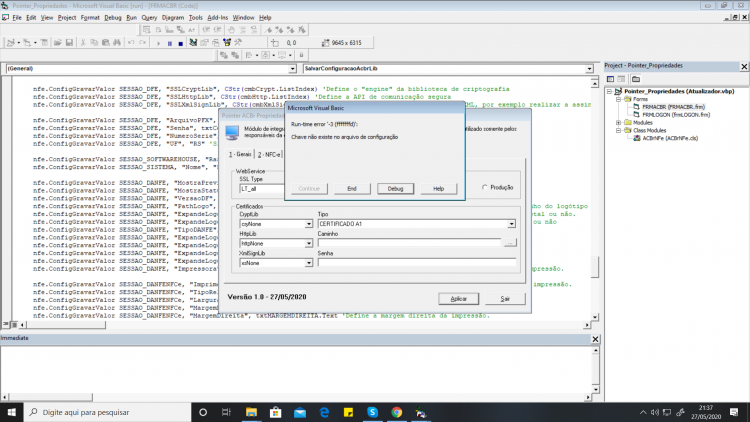Click the End stop square icon
Viewport: 750px width, 422px height.
(181, 43)
